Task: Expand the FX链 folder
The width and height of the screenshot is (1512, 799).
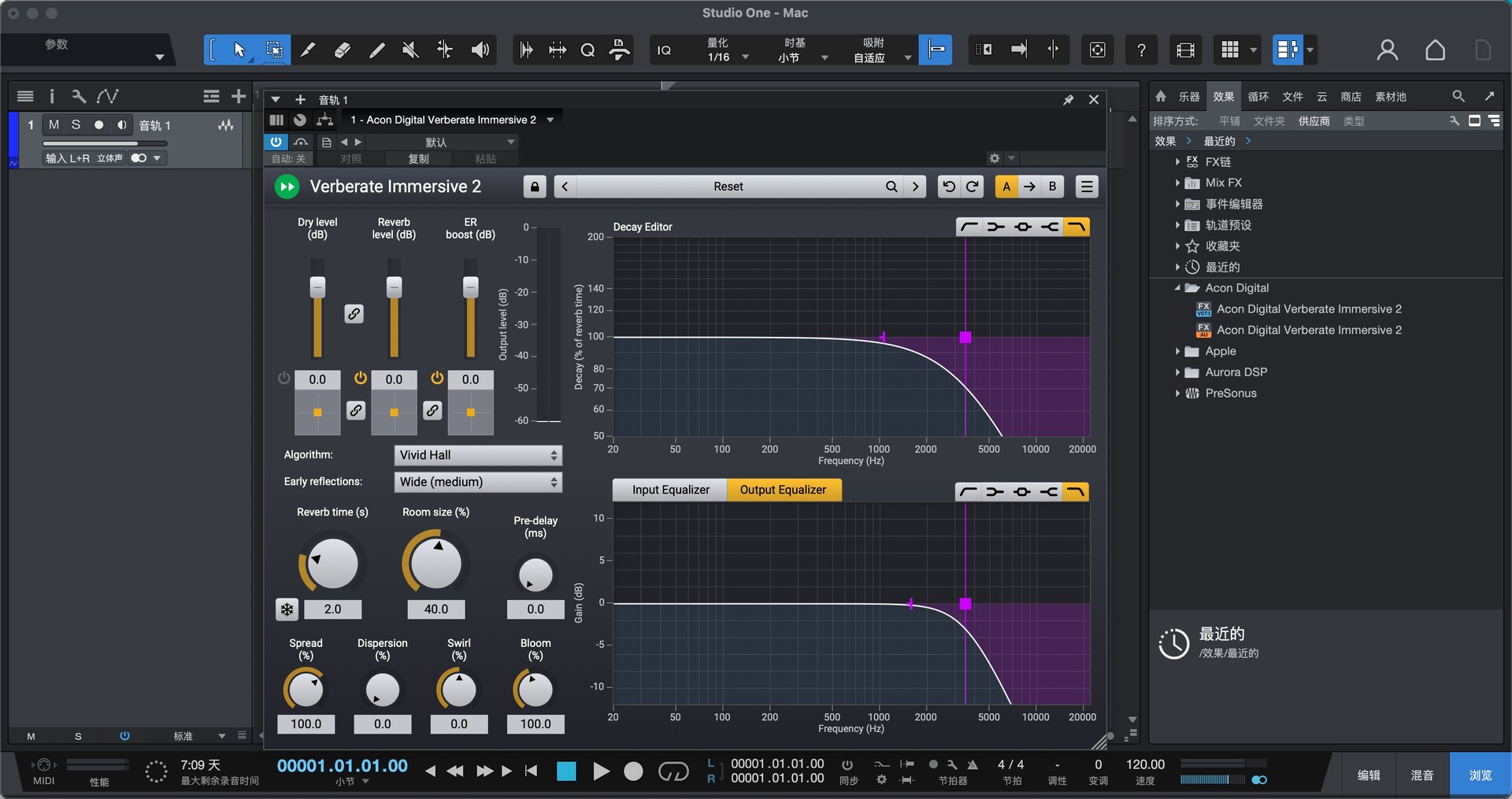Action: 1177,161
